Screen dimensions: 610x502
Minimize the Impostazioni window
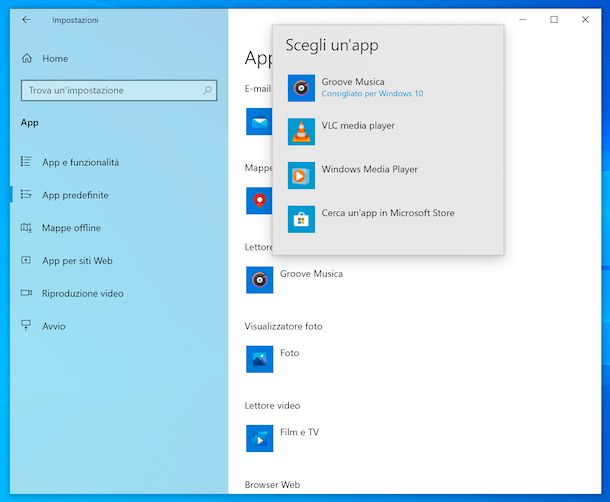[x=523, y=19]
